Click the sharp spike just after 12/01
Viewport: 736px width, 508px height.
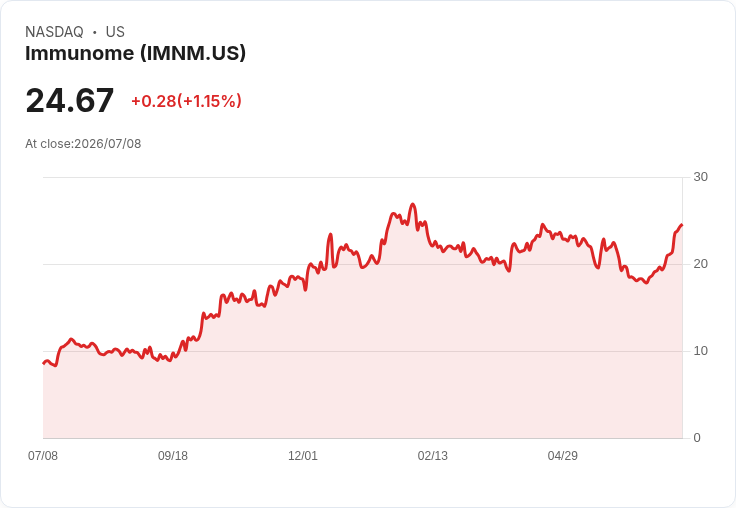(x=330, y=234)
